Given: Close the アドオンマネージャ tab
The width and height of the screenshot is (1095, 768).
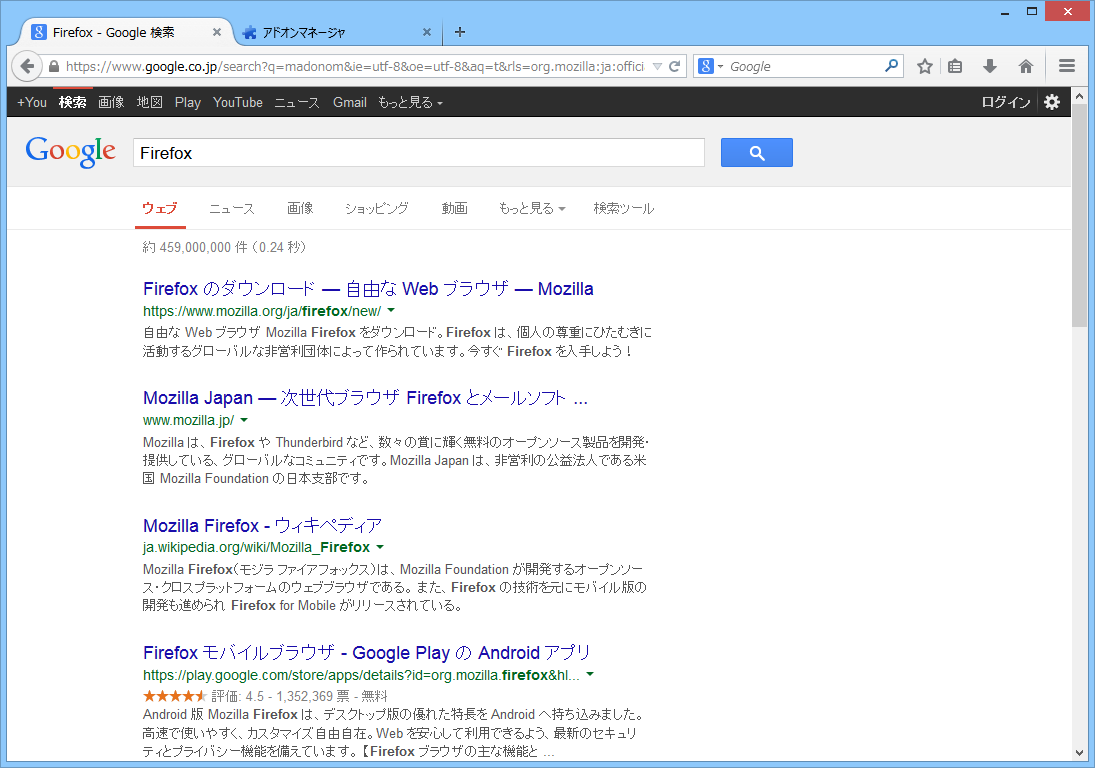Looking at the screenshot, I should 427,32.
